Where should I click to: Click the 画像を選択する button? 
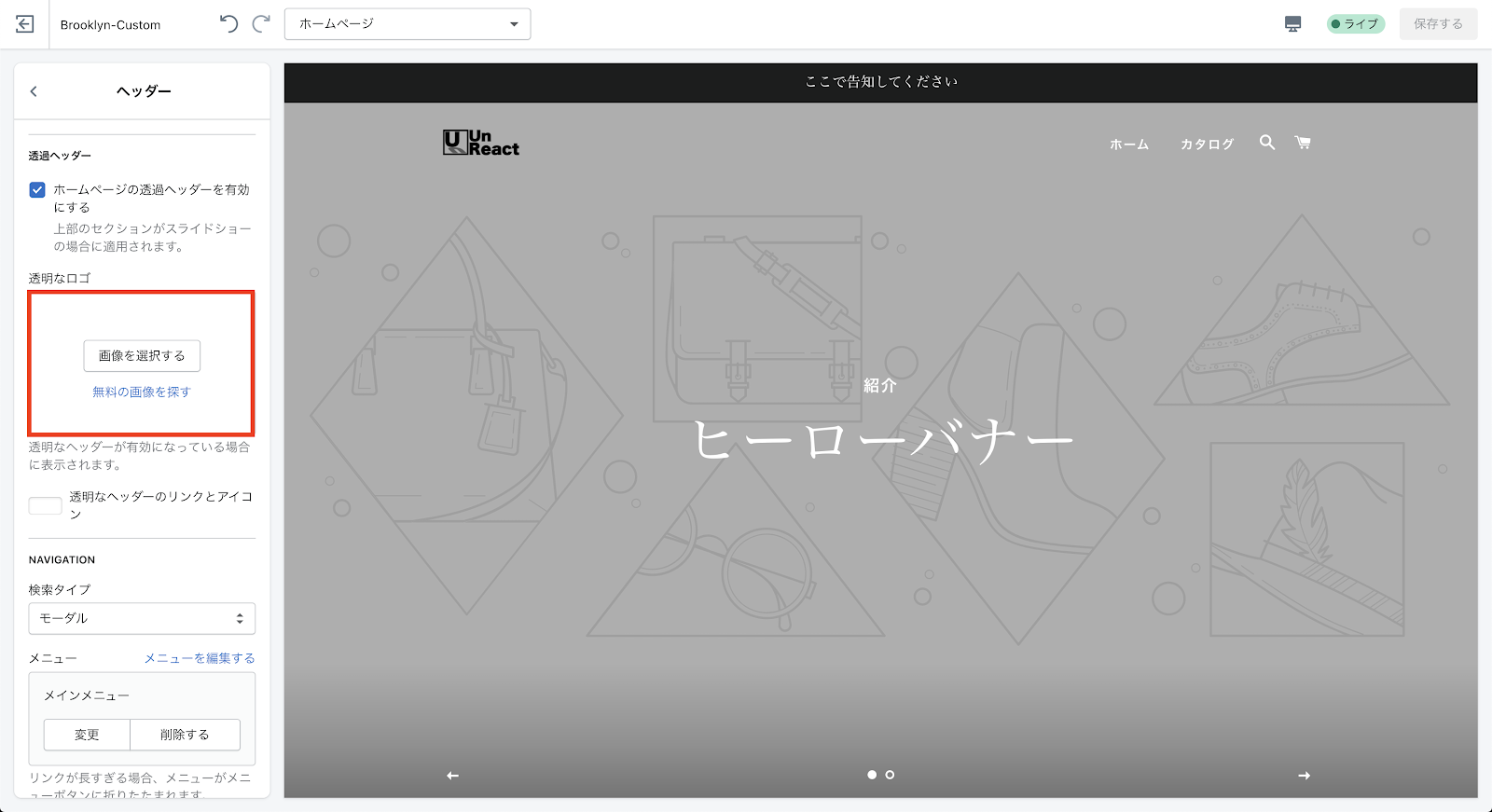[x=142, y=356]
